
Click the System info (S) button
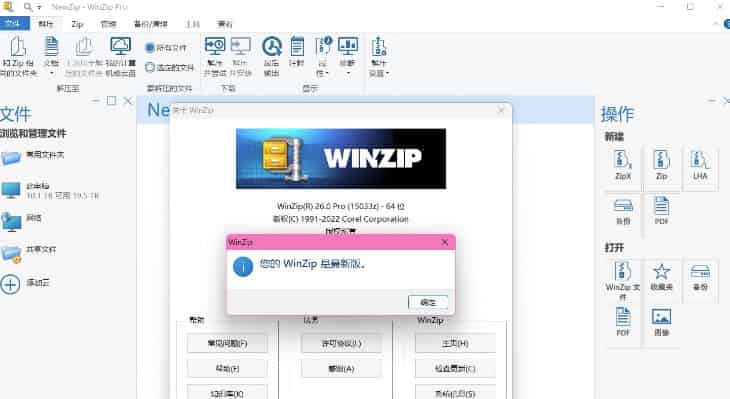(455, 392)
